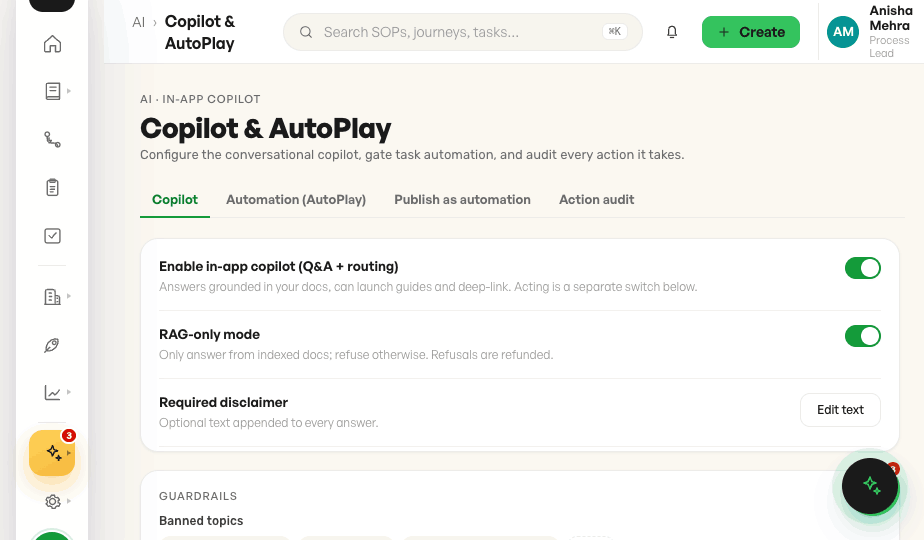
Task: Expand the documents sidebar submenu arrow
Action: click(69, 91)
